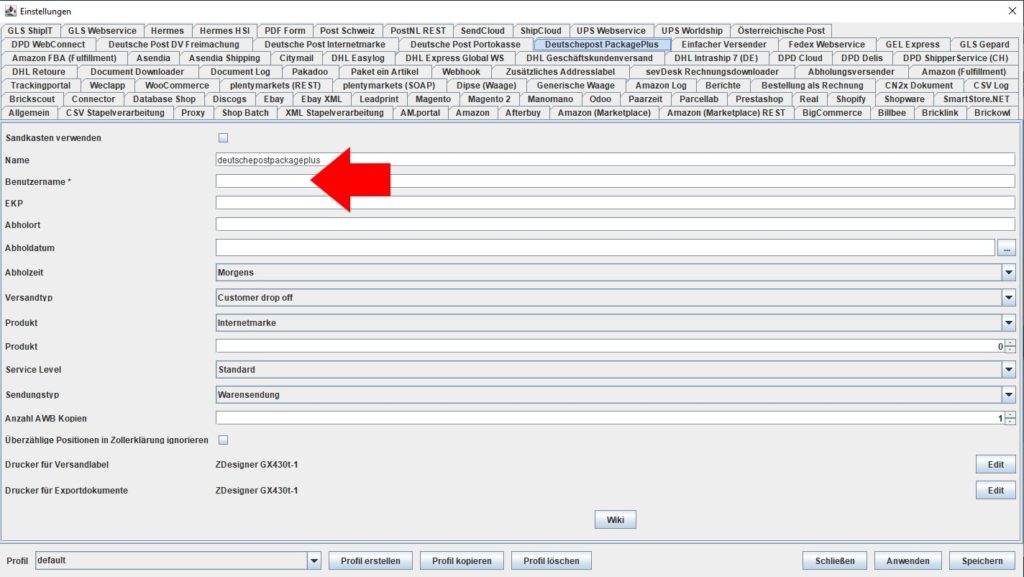Click the Abholort text field
Viewport: 1024px width, 577px height.
point(615,225)
